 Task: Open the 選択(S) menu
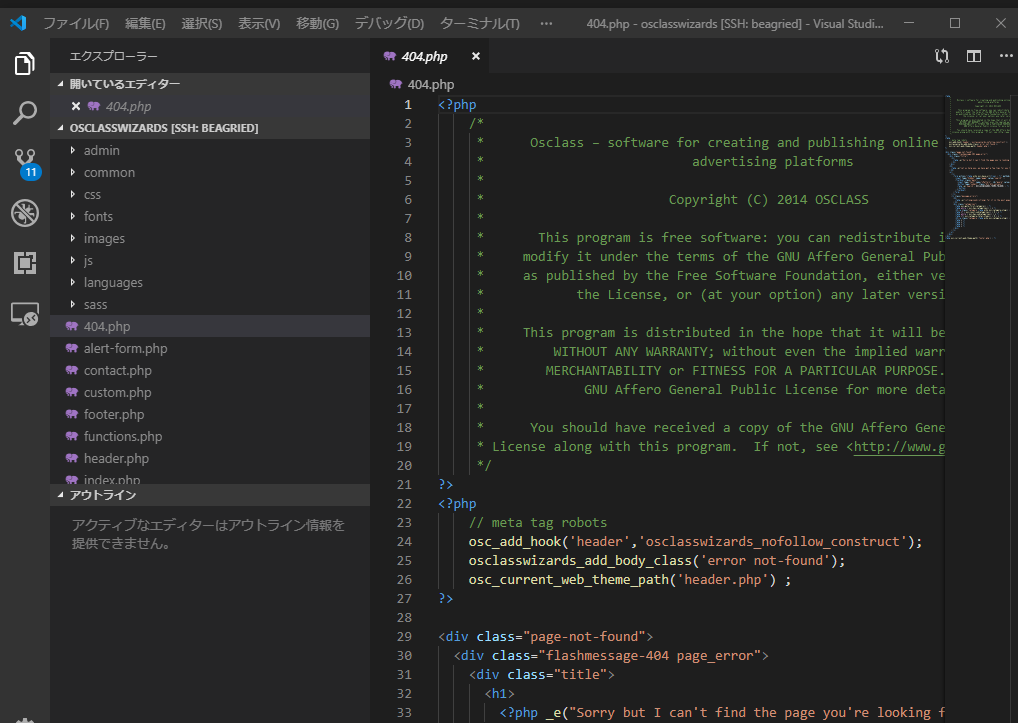[x=201, y=24]
